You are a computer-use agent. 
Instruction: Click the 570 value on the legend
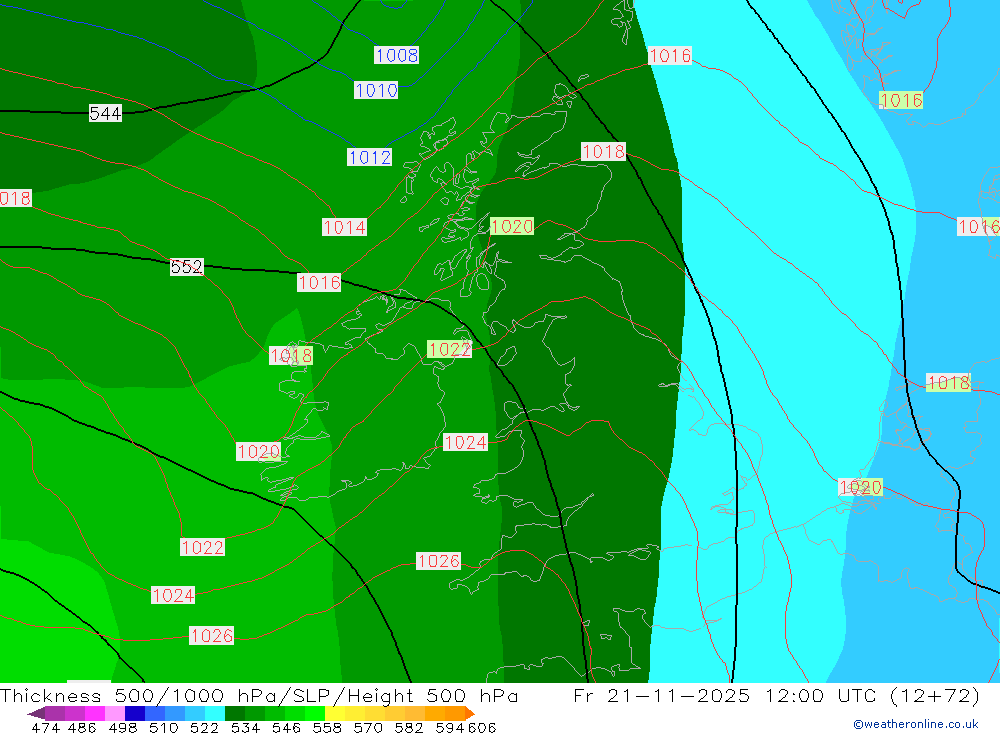[x=367, y=727]
